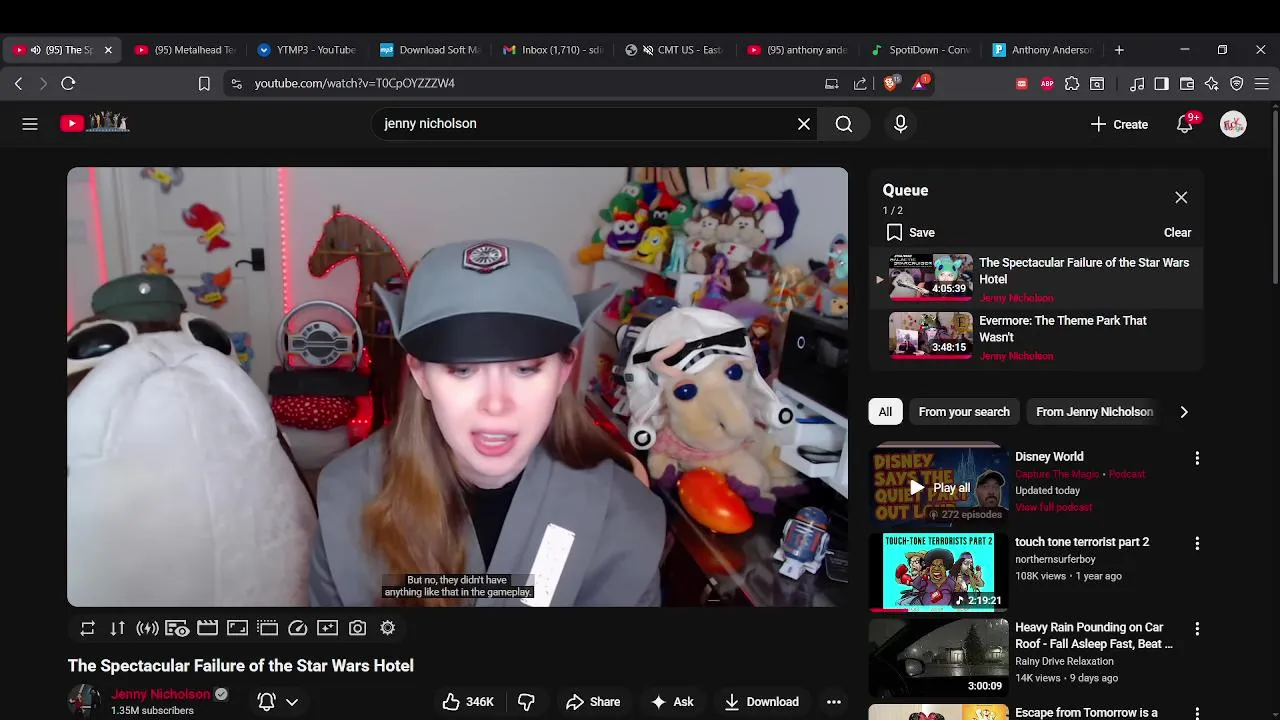This screenshot has width=1280, height=720.
Task: Open the extensions puzzle-piece menu
Action: (1072, 84)
